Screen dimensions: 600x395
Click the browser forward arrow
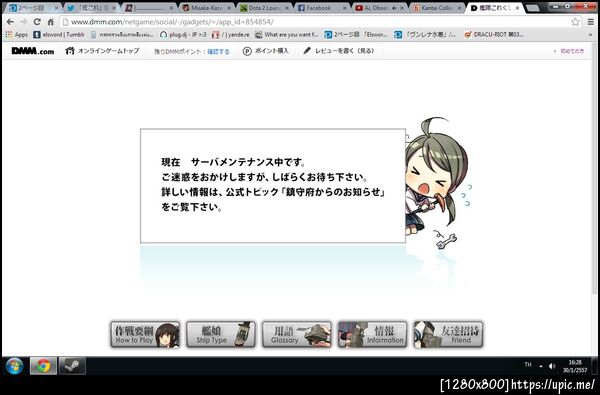point(24,22)
